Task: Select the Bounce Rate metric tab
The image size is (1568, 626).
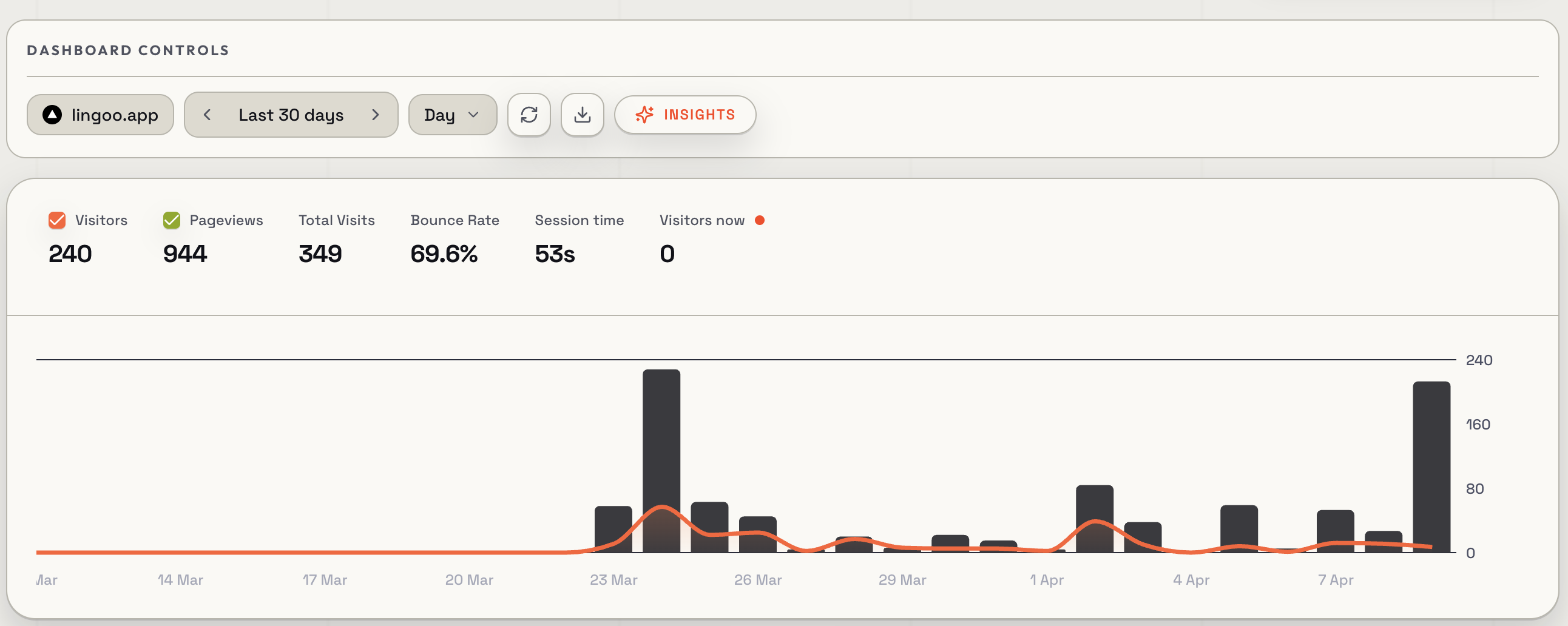Action: (455, 220)
